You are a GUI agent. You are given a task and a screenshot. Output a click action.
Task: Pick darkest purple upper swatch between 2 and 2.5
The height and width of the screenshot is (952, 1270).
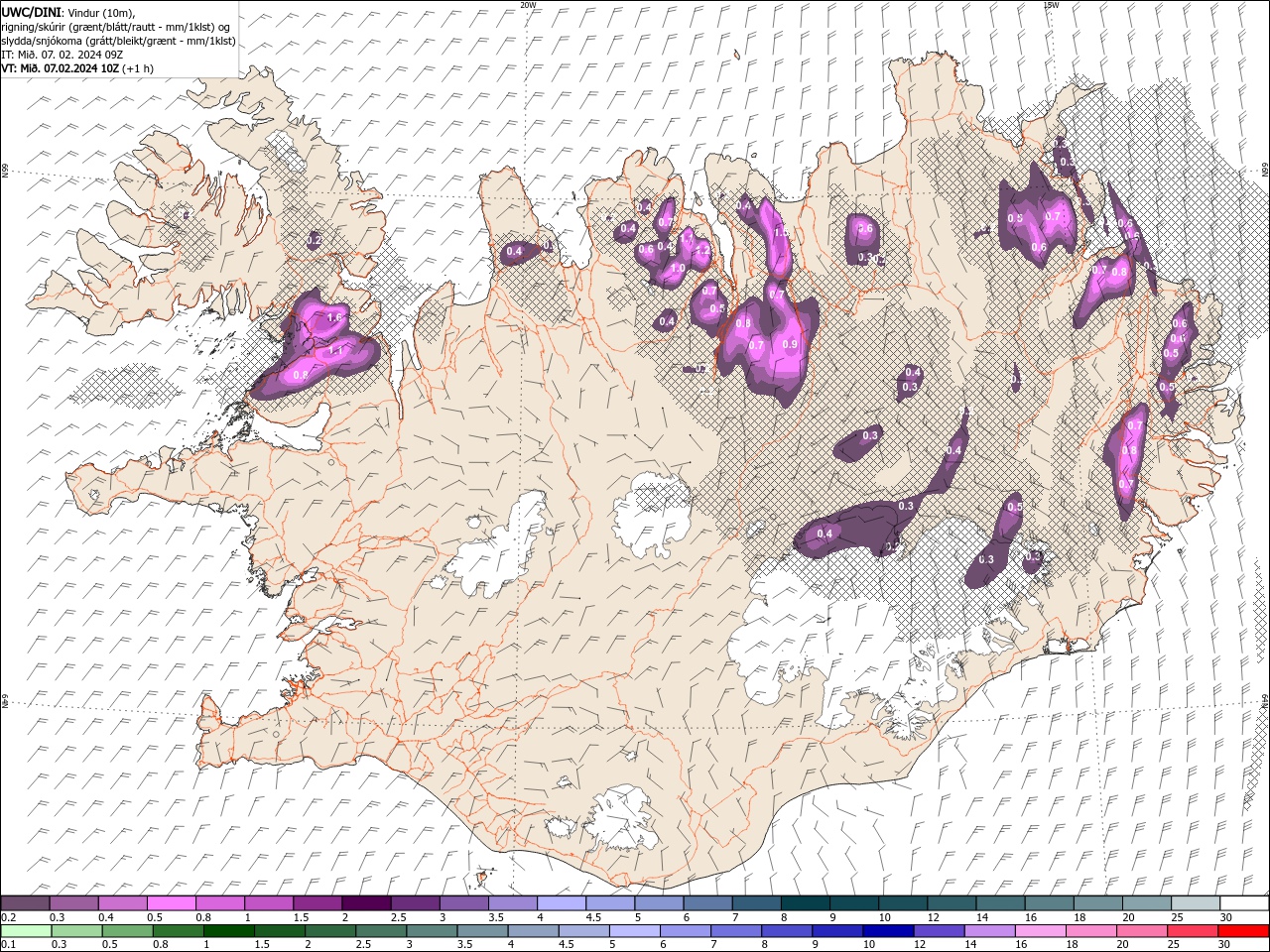click(366, 903)
